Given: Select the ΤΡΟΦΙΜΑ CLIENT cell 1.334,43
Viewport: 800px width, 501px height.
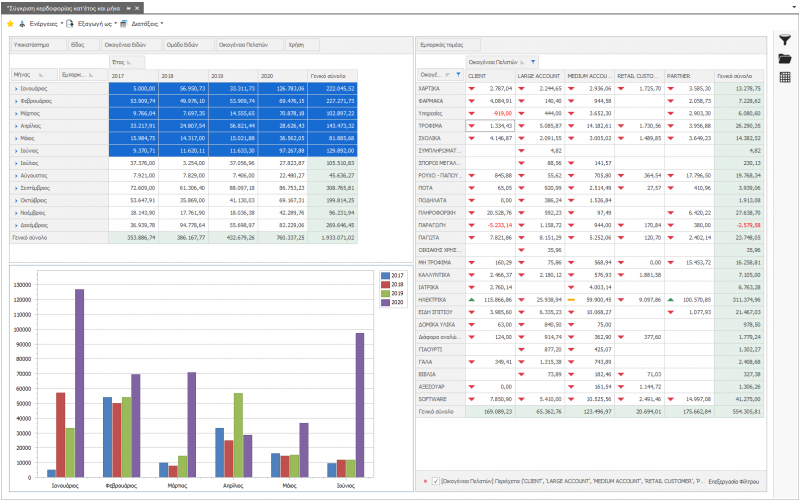Looking at the screenshot, I should 490,126.
